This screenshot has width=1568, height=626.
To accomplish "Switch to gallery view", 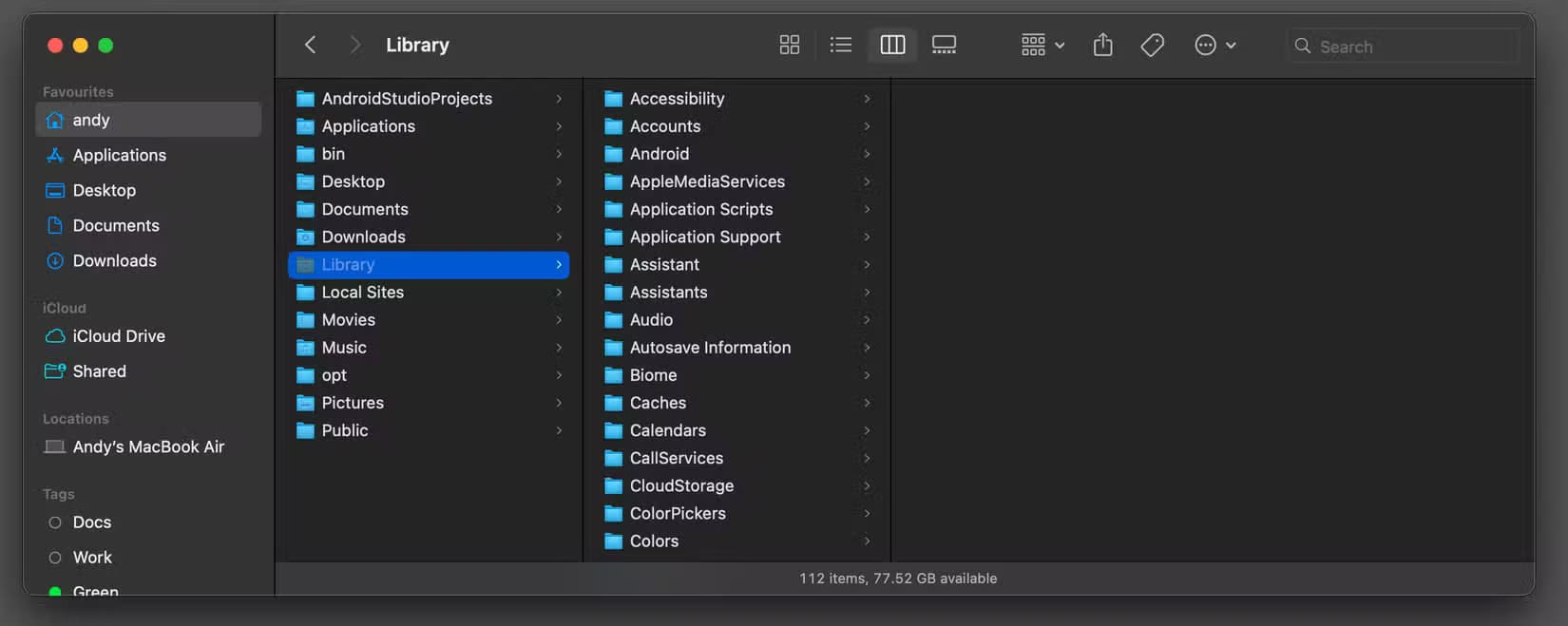I will click(x=944, y=45).
